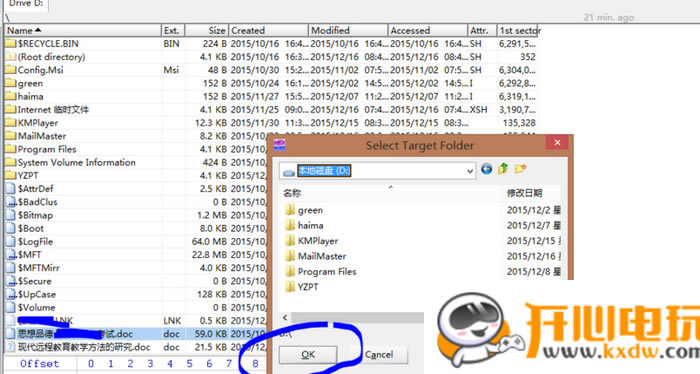Sort by the Name column header

83,30
